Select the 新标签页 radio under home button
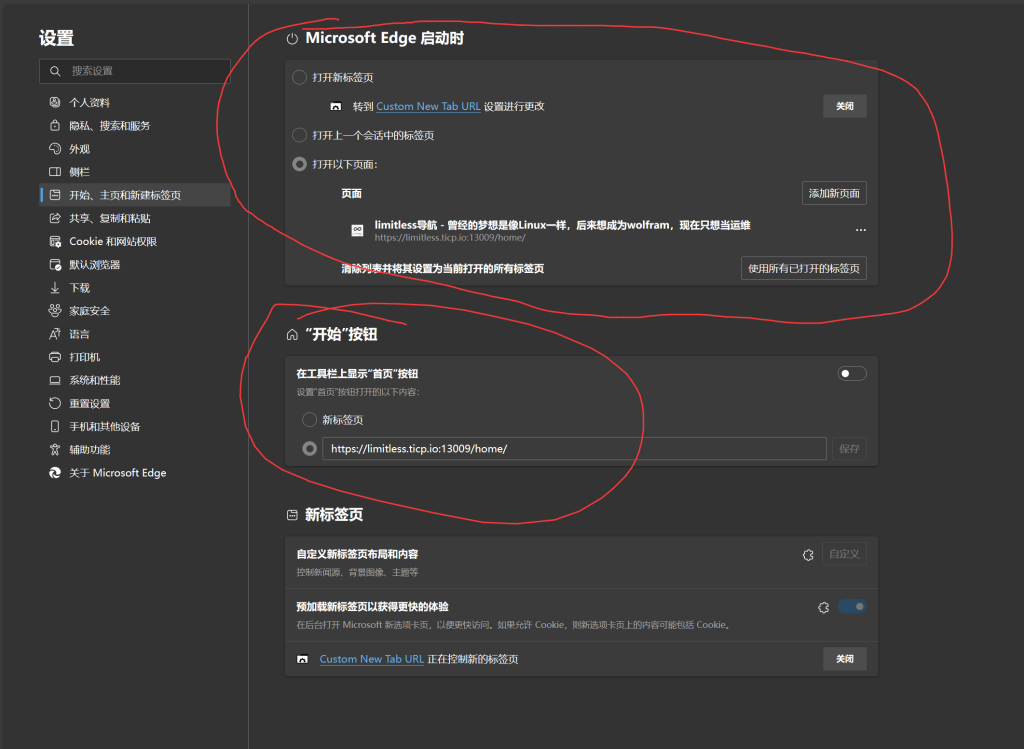 coord(310,419)
